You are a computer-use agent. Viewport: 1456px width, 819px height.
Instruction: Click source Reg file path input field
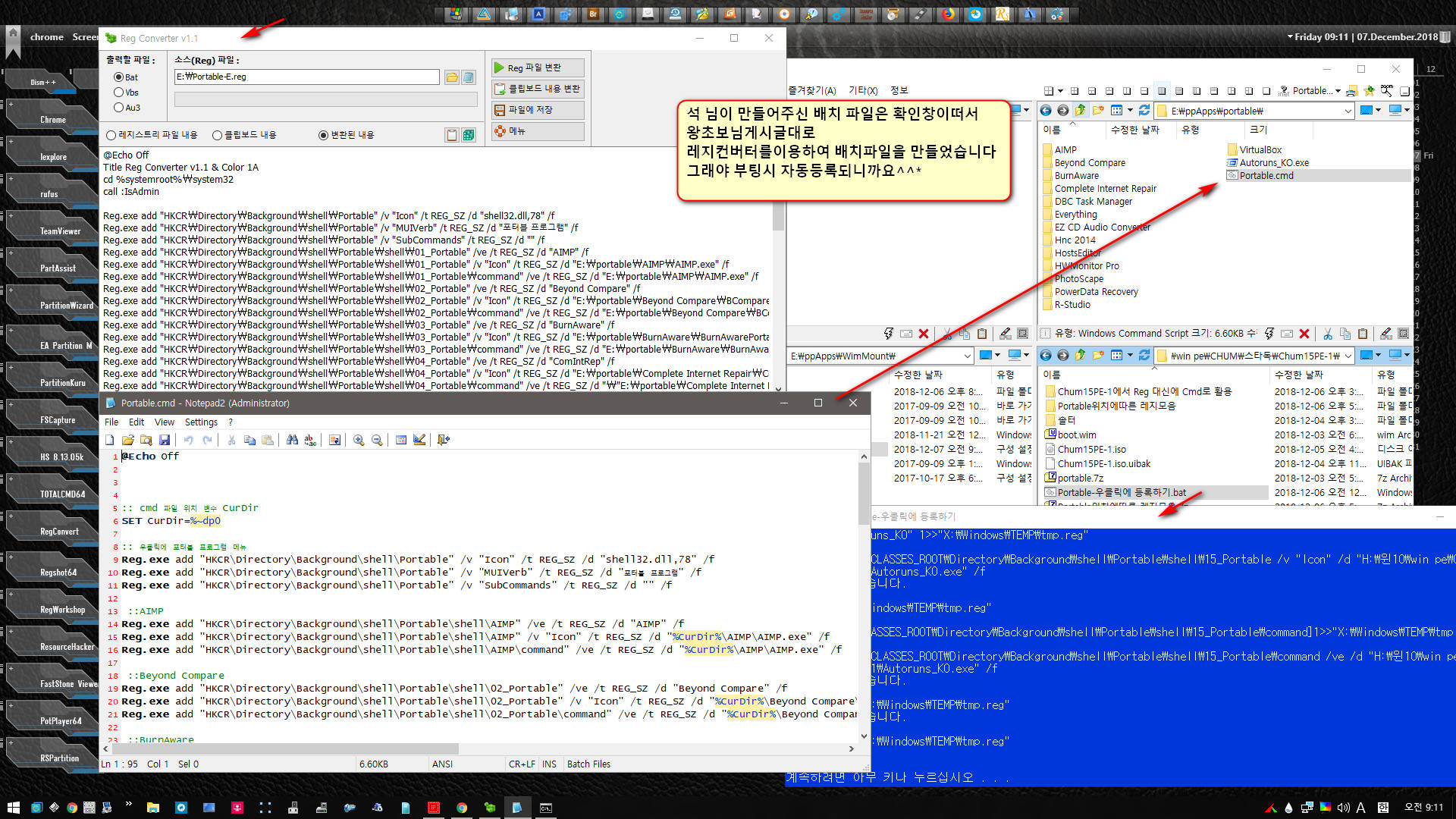tap(307, 77)
